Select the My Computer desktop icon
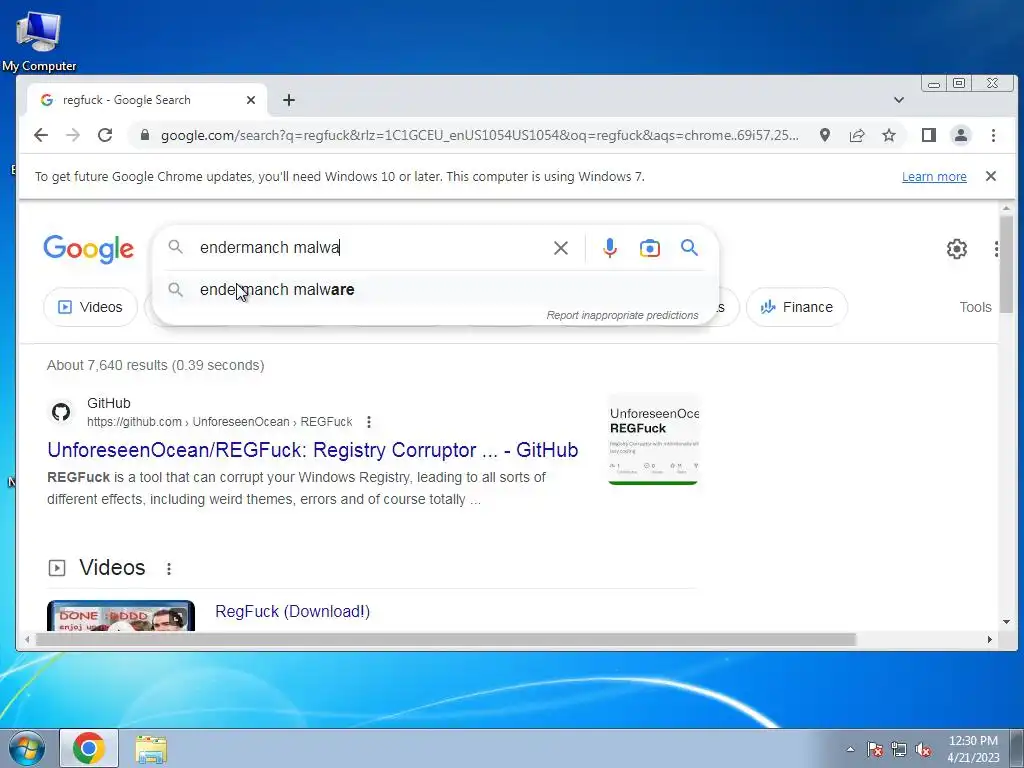Image resolution: width=1024 pixels, height=768 pixels. (39, 42)
